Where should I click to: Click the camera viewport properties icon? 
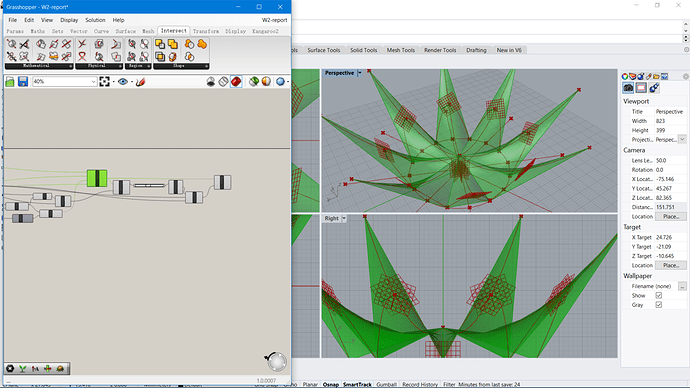(628, 88)
